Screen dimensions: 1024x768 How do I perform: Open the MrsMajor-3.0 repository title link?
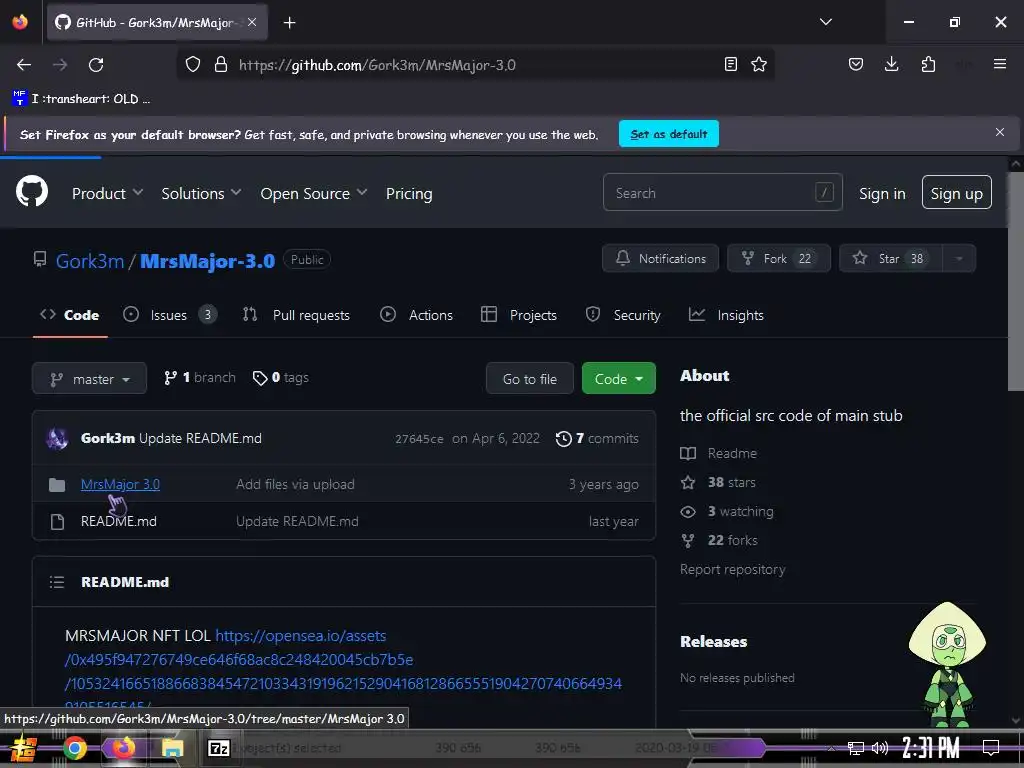(x=207, y=261)
